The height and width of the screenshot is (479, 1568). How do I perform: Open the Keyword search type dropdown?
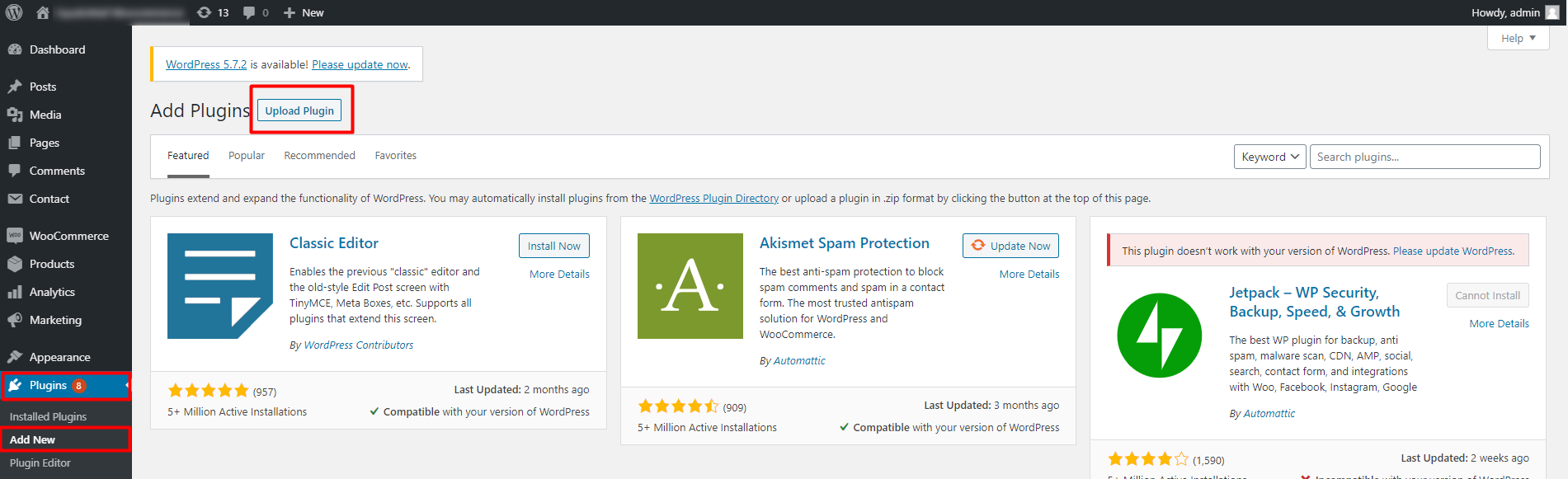pyautogui.click(x=1269, y=157)
